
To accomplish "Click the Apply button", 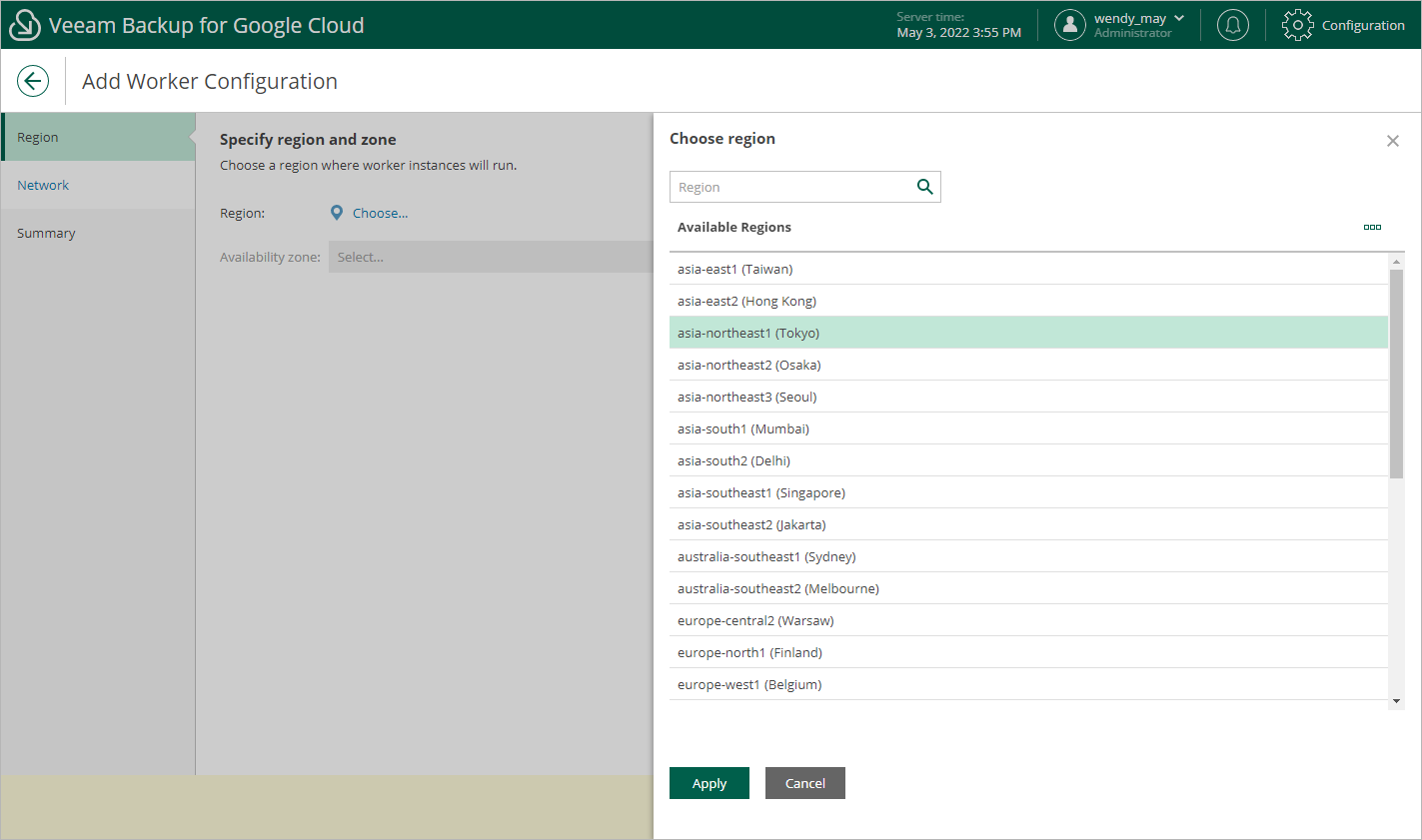I will [x=710, y=783].
